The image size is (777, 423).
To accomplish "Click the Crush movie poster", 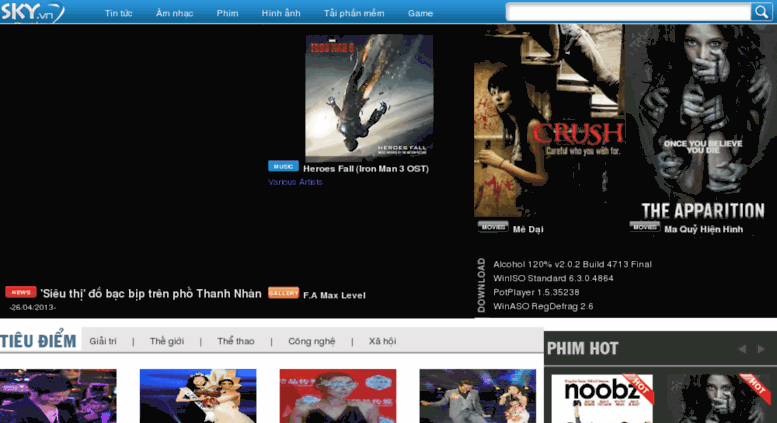I will click(x=549, y=121).
